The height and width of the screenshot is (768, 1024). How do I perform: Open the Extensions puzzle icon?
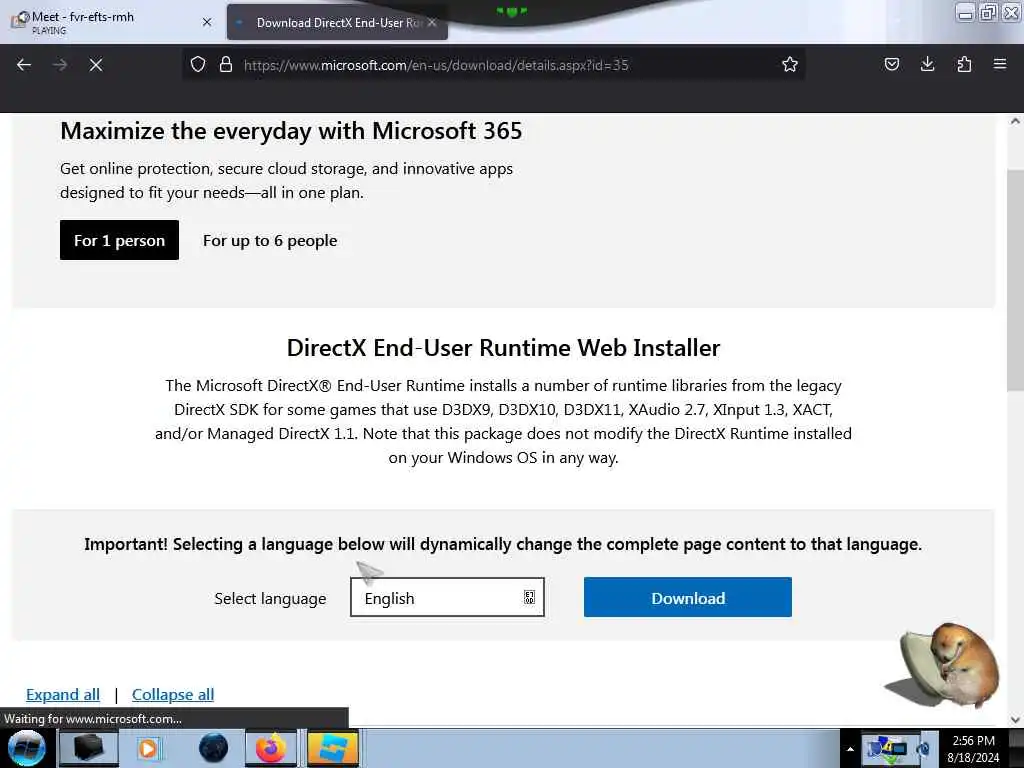click(964, 64)
